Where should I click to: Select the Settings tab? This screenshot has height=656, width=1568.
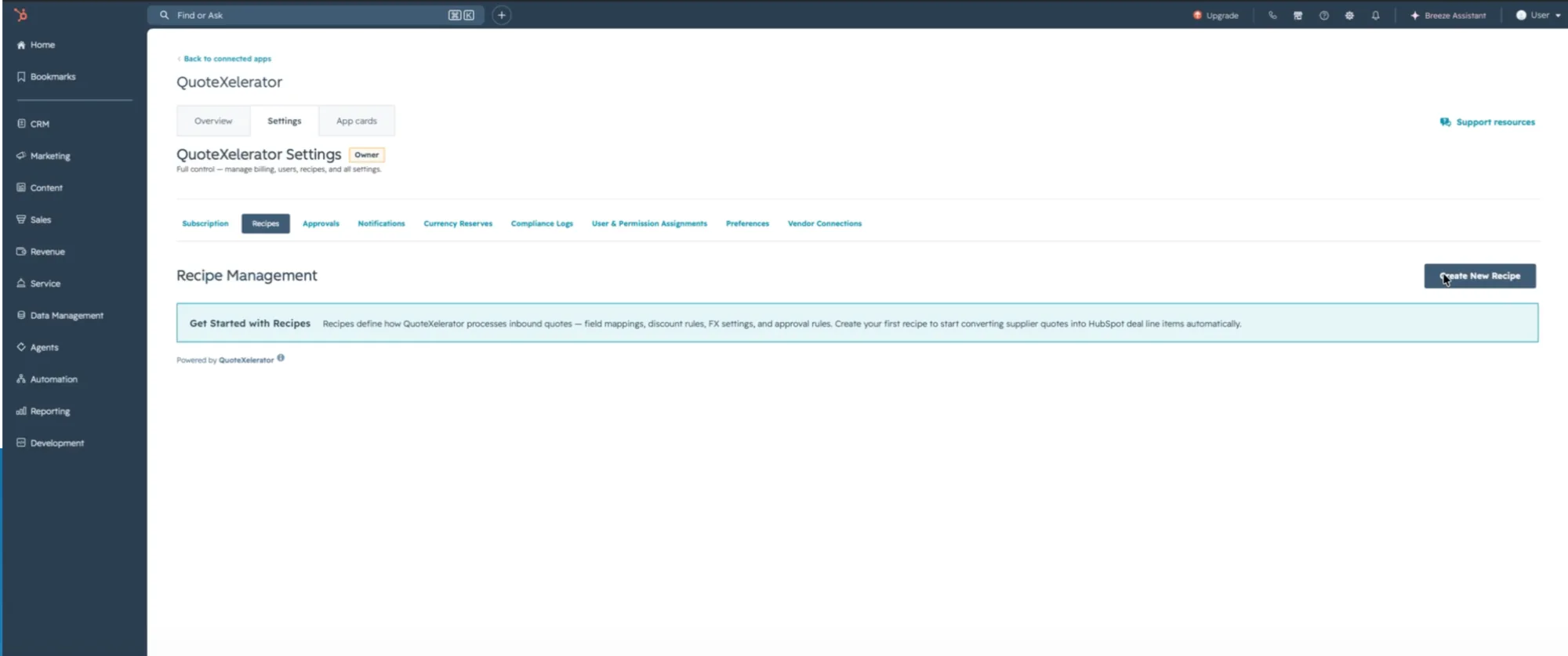284,121
